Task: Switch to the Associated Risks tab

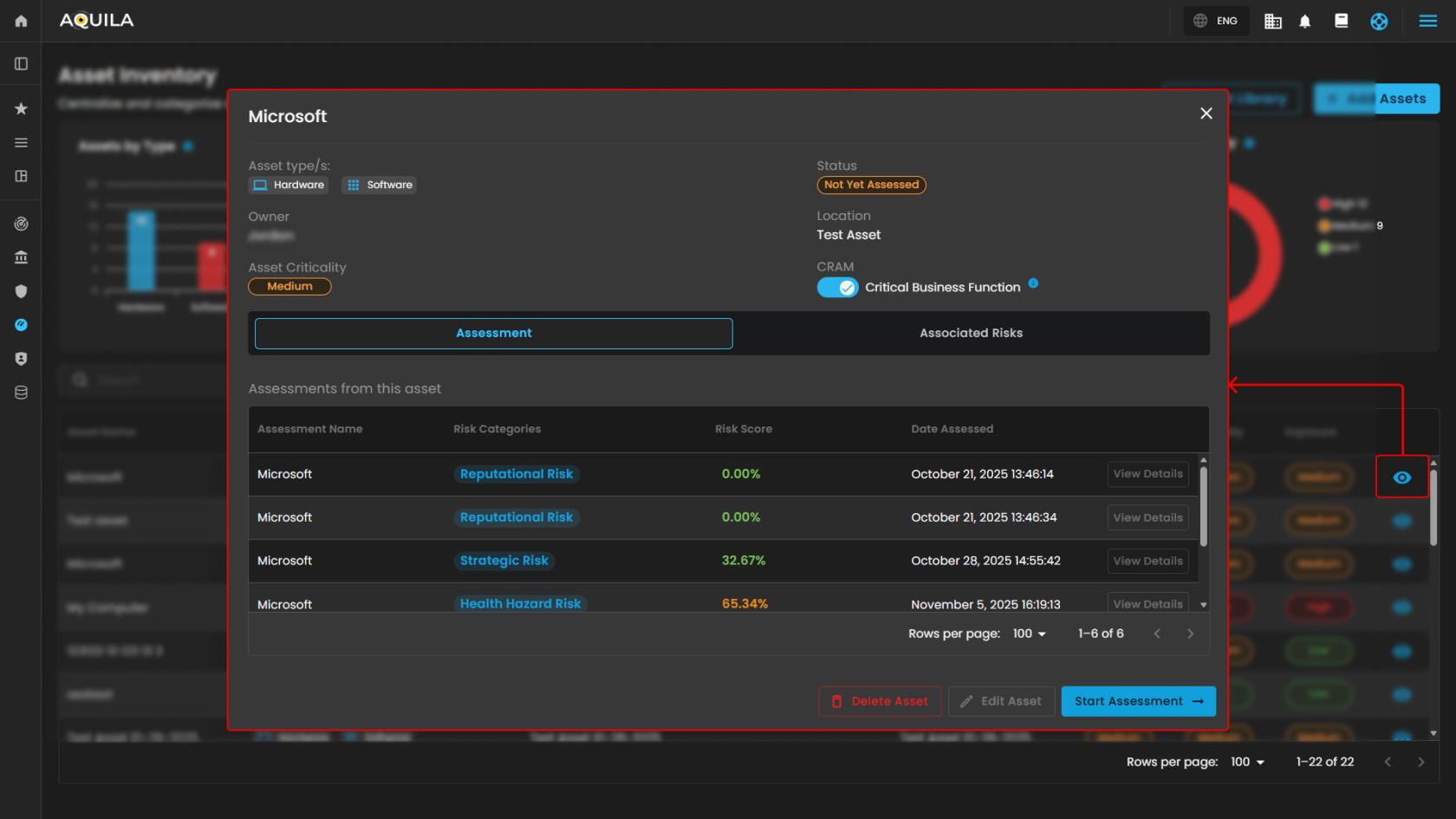Action: point(971,333)
